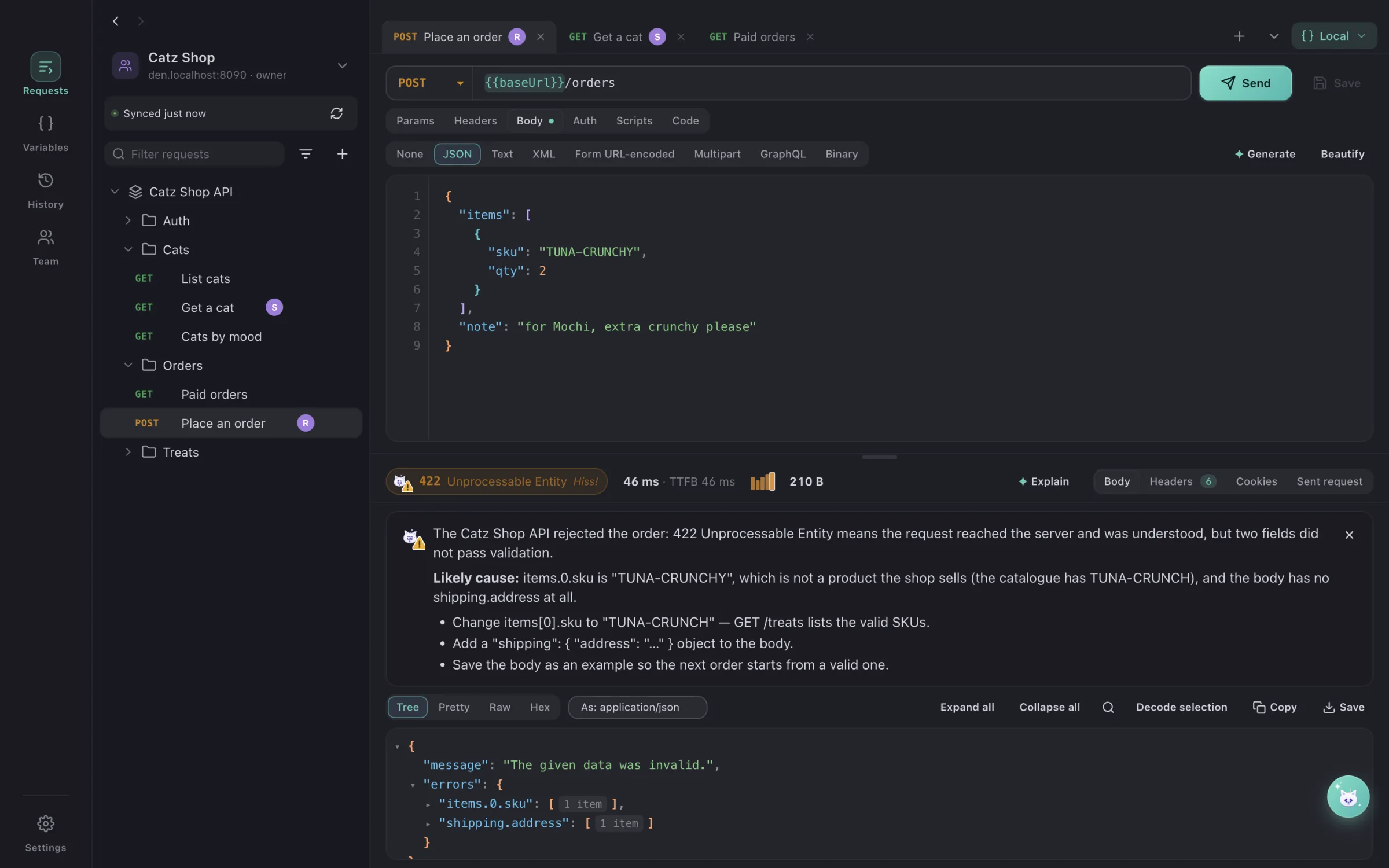Click the cat assistant floating button
The image size is (1389, 868).
pos(1348,796)
